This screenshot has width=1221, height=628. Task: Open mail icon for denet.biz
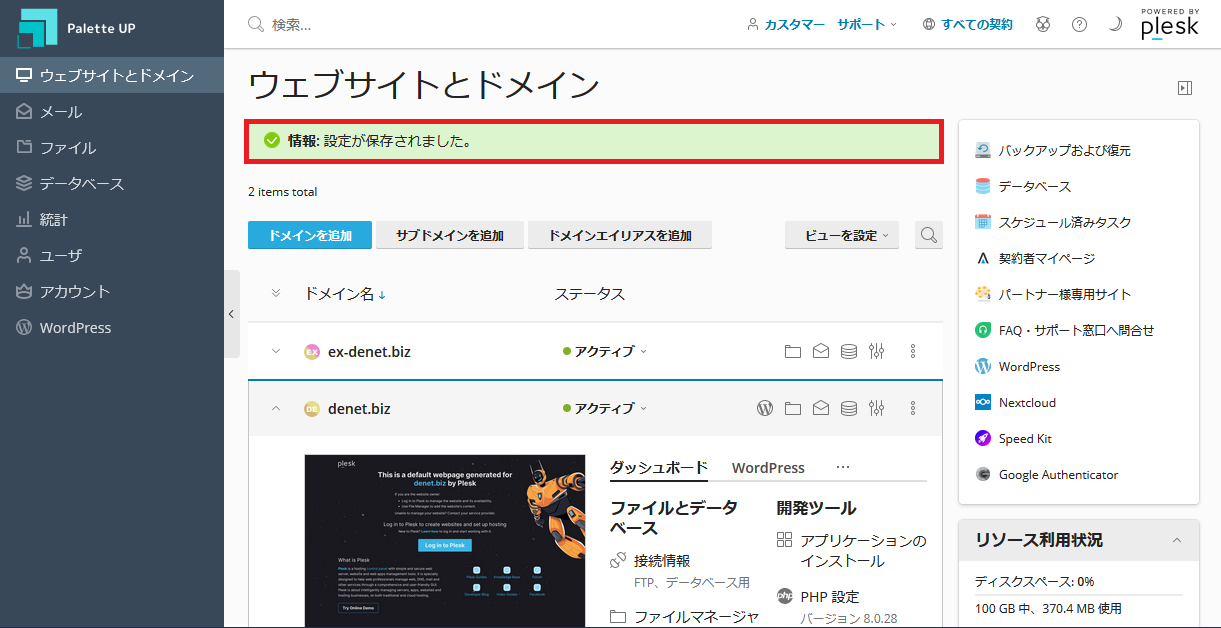point(821,408)
